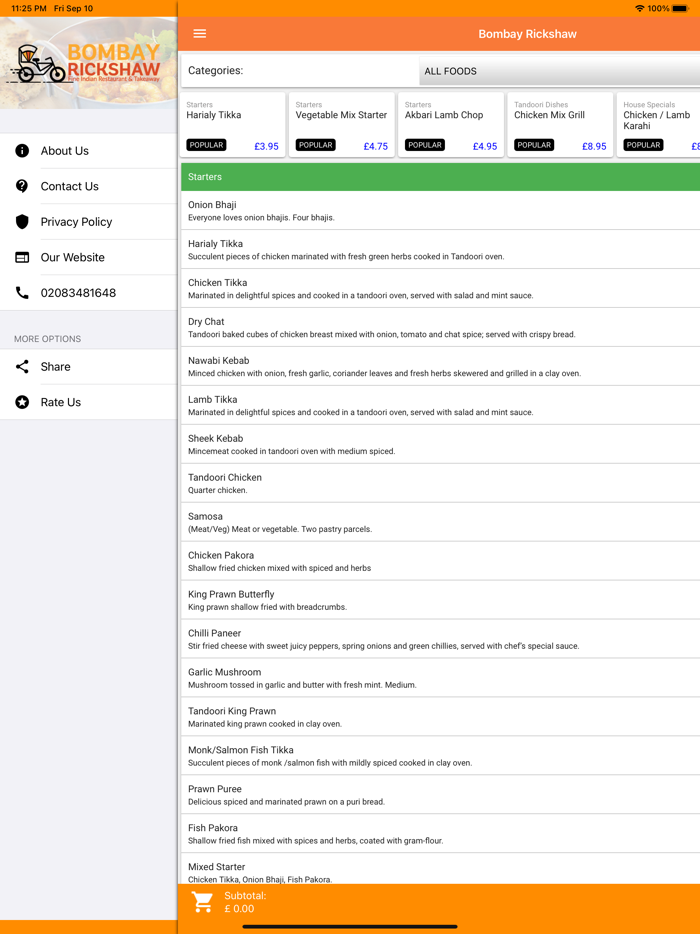Choose Onion Bhaji from the starters list
This screenshot has width=700, height=934.
440,210
